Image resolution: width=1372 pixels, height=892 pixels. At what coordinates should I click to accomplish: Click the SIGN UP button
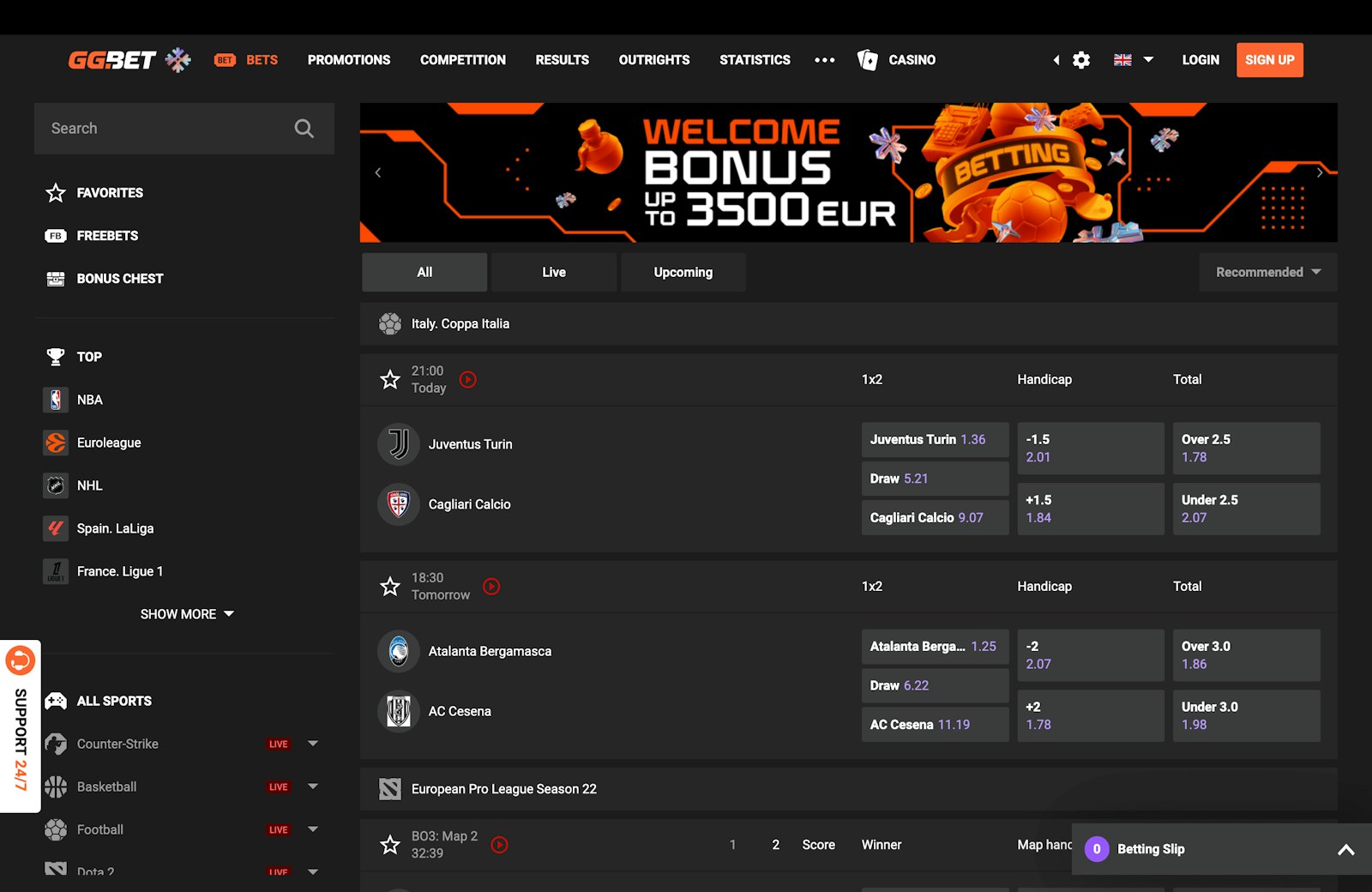[1269, 60]
